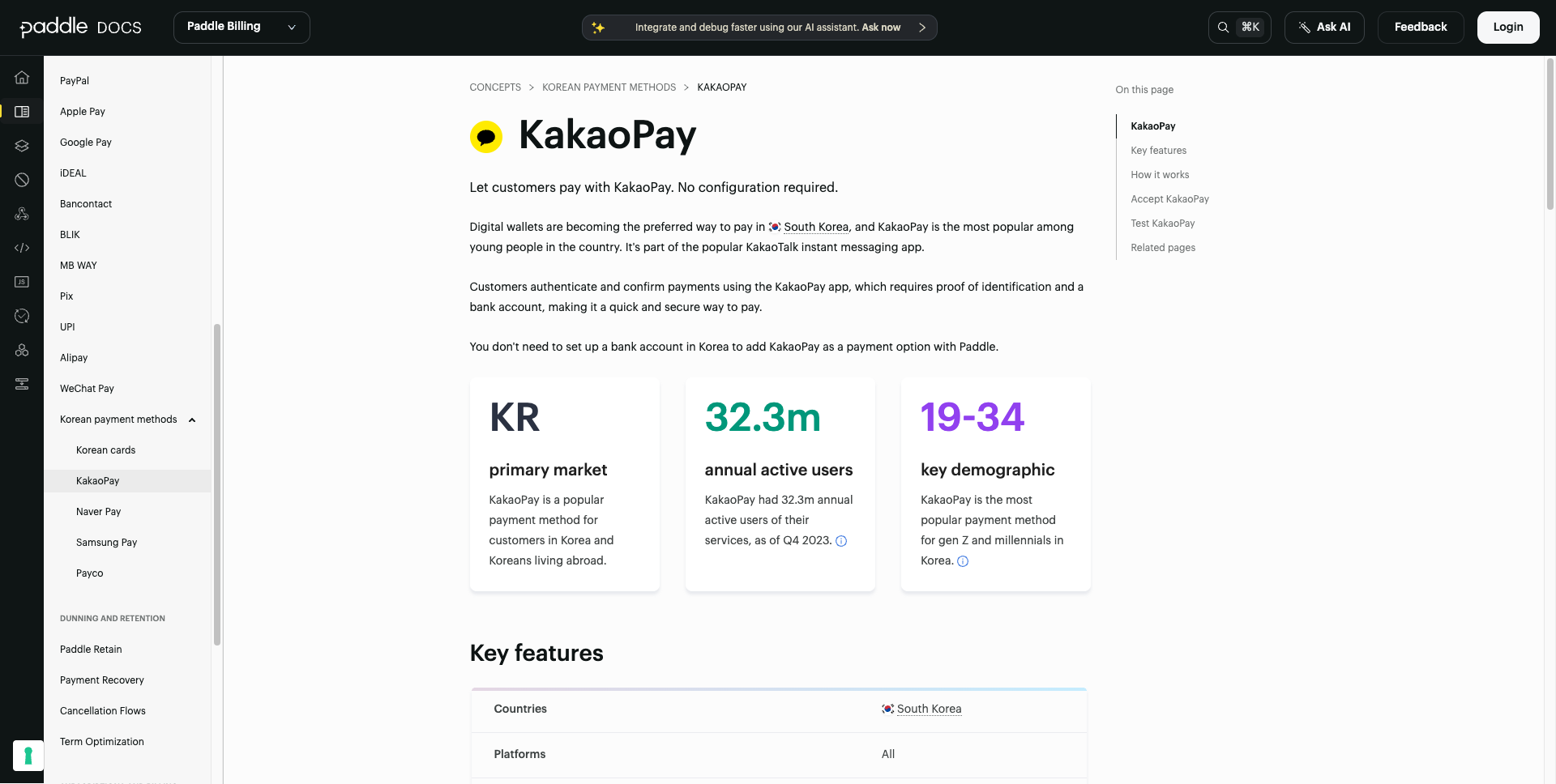The image size is (1556, 784).
Task: Click the JS icon in the sidebar
Action: (x=22, y=282)
